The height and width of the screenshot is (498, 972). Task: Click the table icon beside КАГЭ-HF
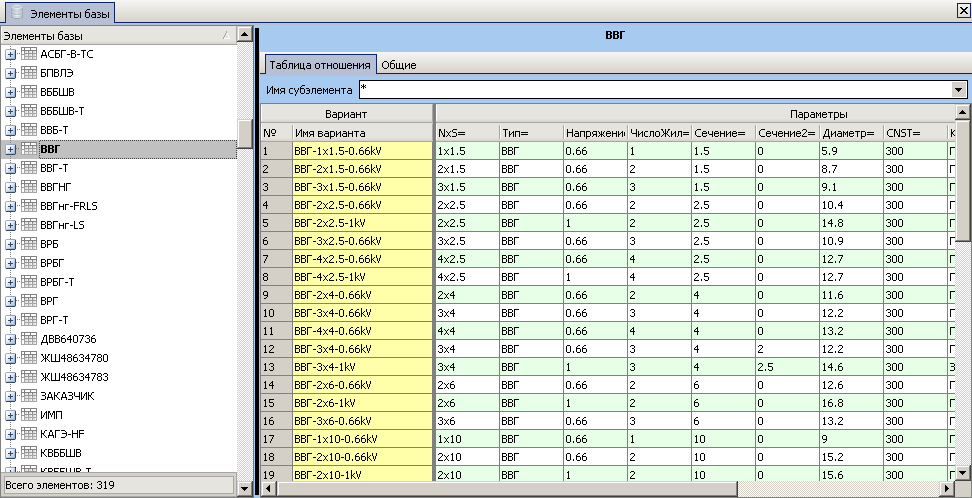(28, 434)
